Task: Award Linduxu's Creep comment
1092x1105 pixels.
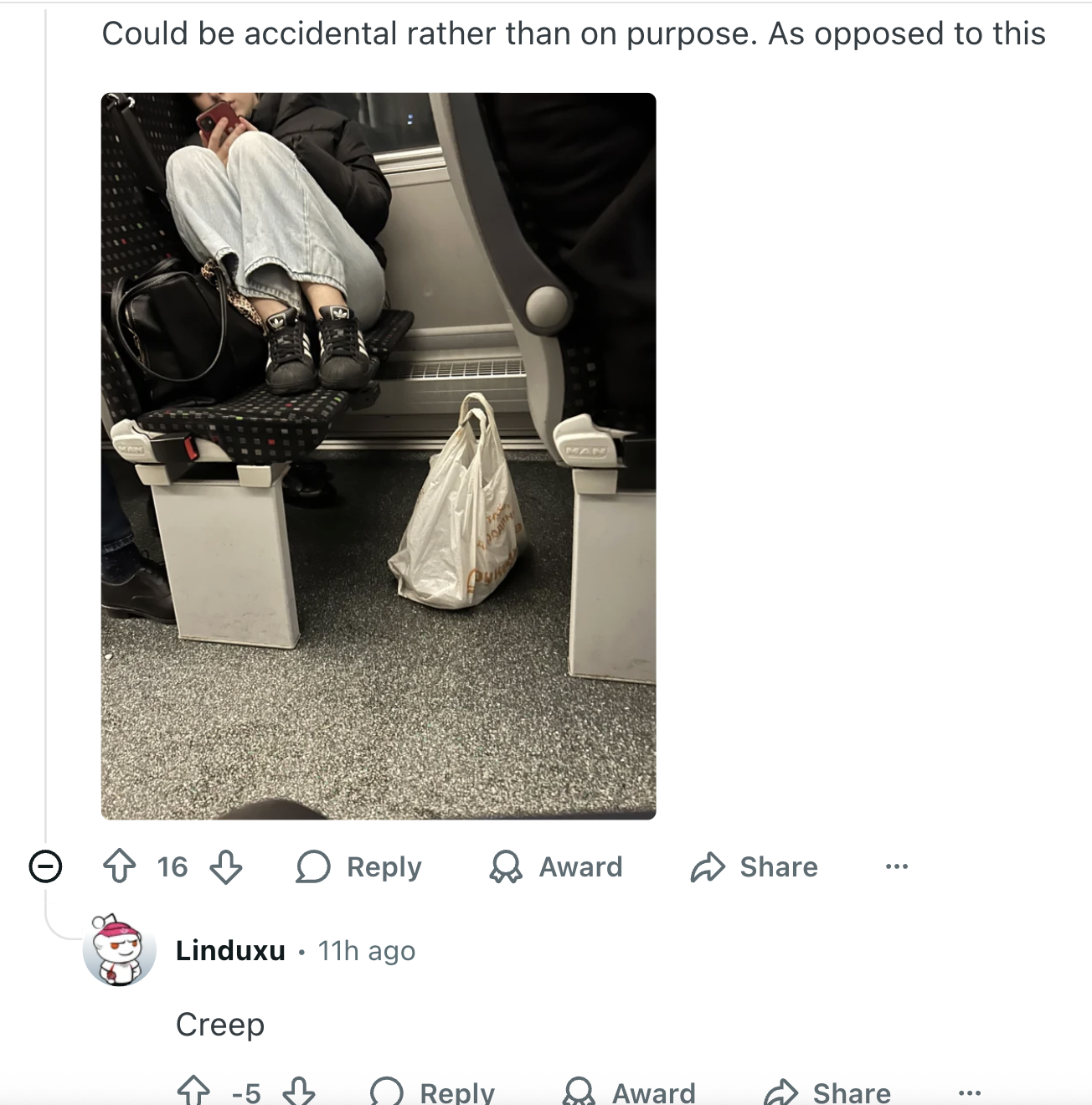Action: [x=629, y=1092]
